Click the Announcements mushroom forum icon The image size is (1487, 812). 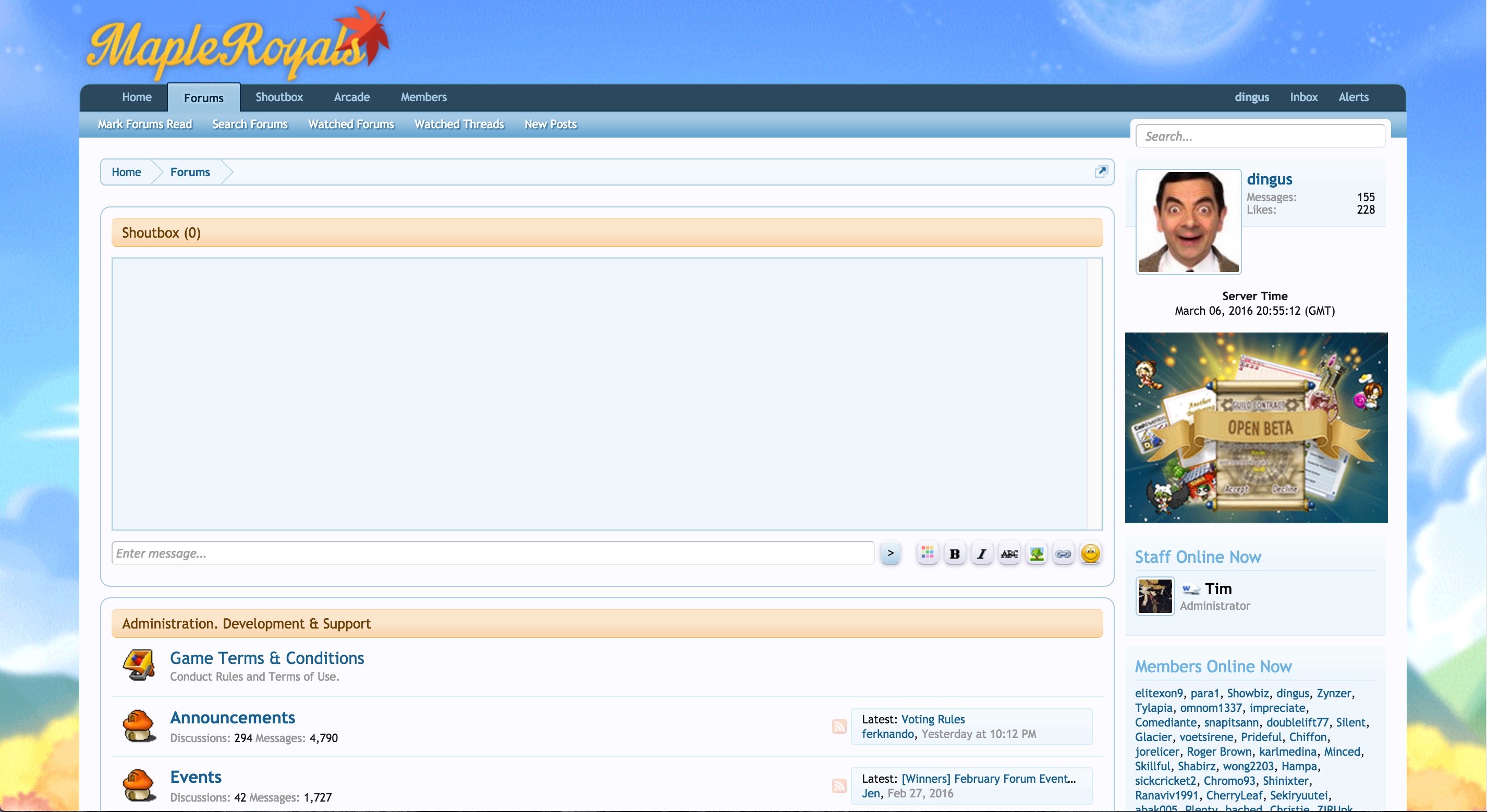[x=139, y=725]
